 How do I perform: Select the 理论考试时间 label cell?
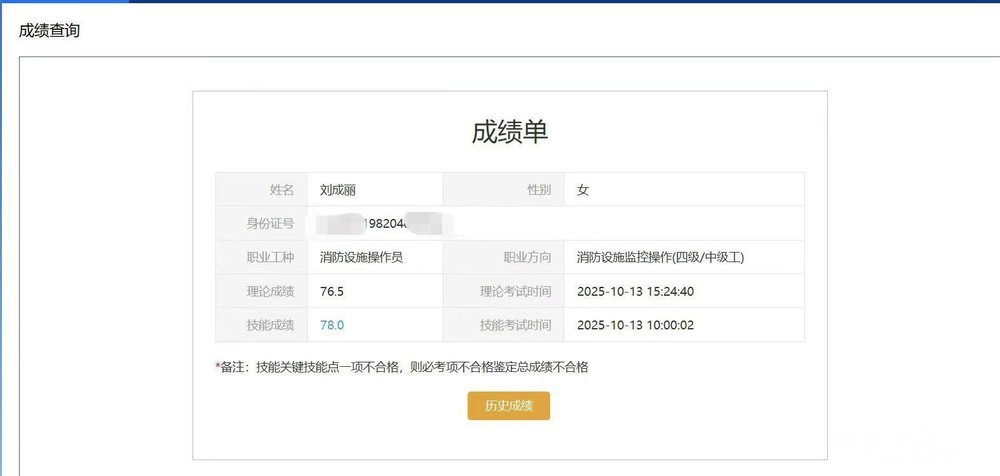pos(515,291)
